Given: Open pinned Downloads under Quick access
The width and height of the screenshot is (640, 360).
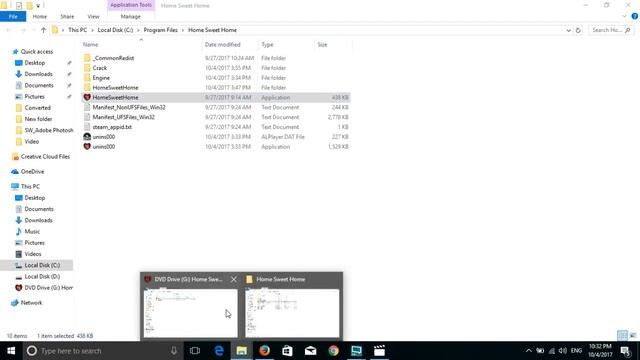Looking at the screenshot, I should tap(38, 74).
